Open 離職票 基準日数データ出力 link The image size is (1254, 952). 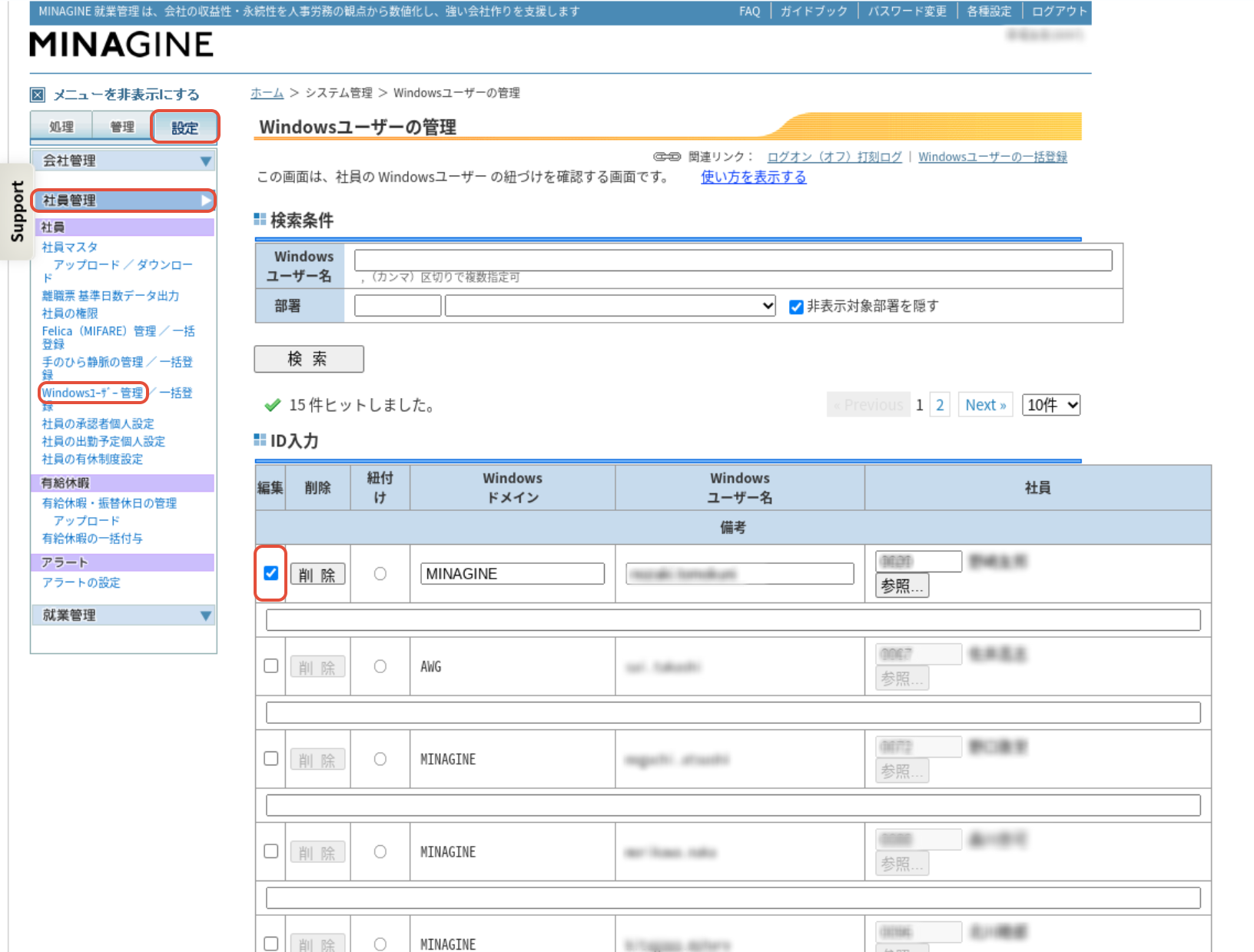[111, 296]
